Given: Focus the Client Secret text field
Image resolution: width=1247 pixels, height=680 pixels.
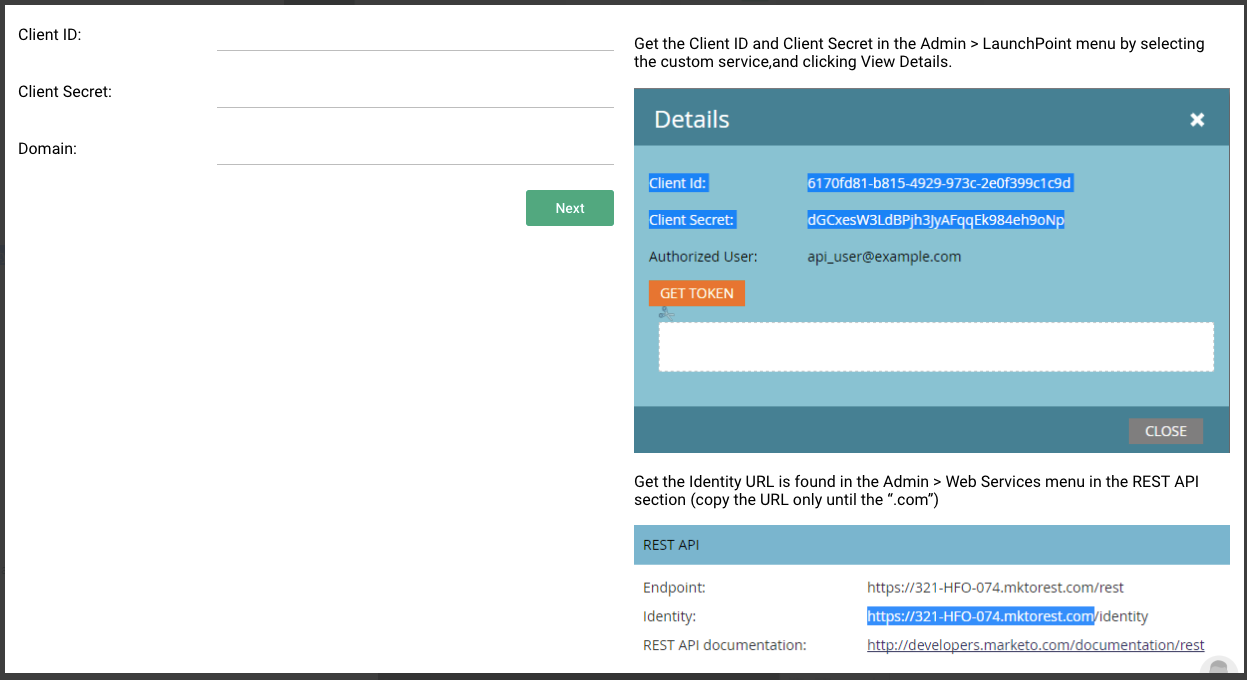Looking at the screenshot, I should point(414,94).
